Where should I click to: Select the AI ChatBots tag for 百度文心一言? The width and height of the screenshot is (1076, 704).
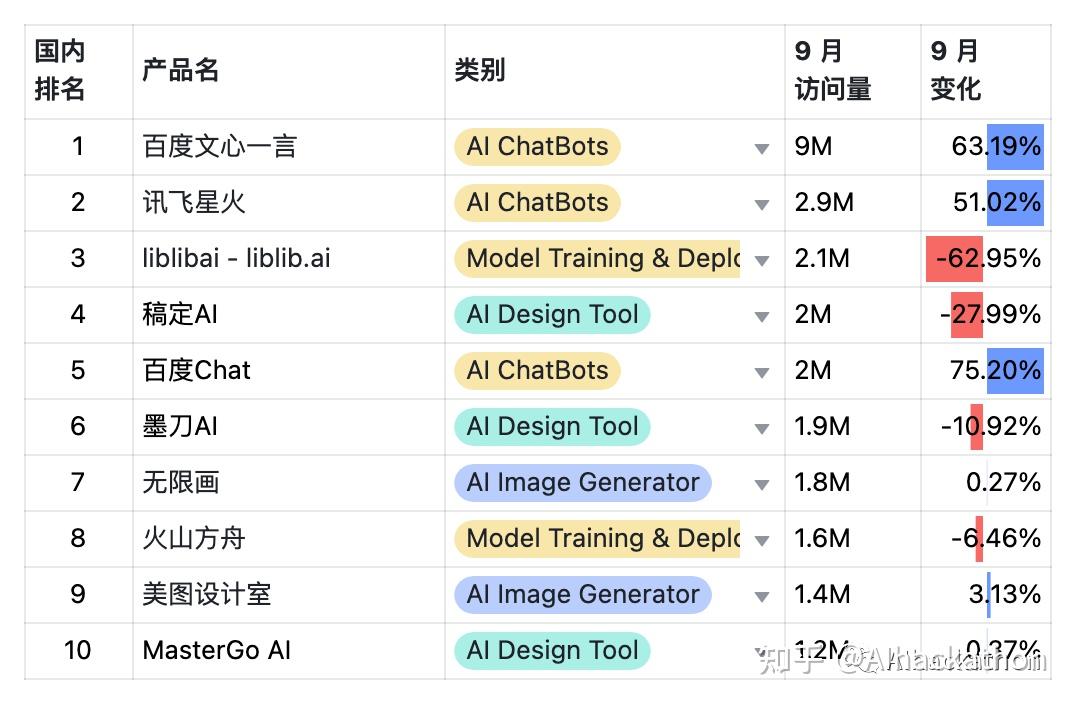537,147
